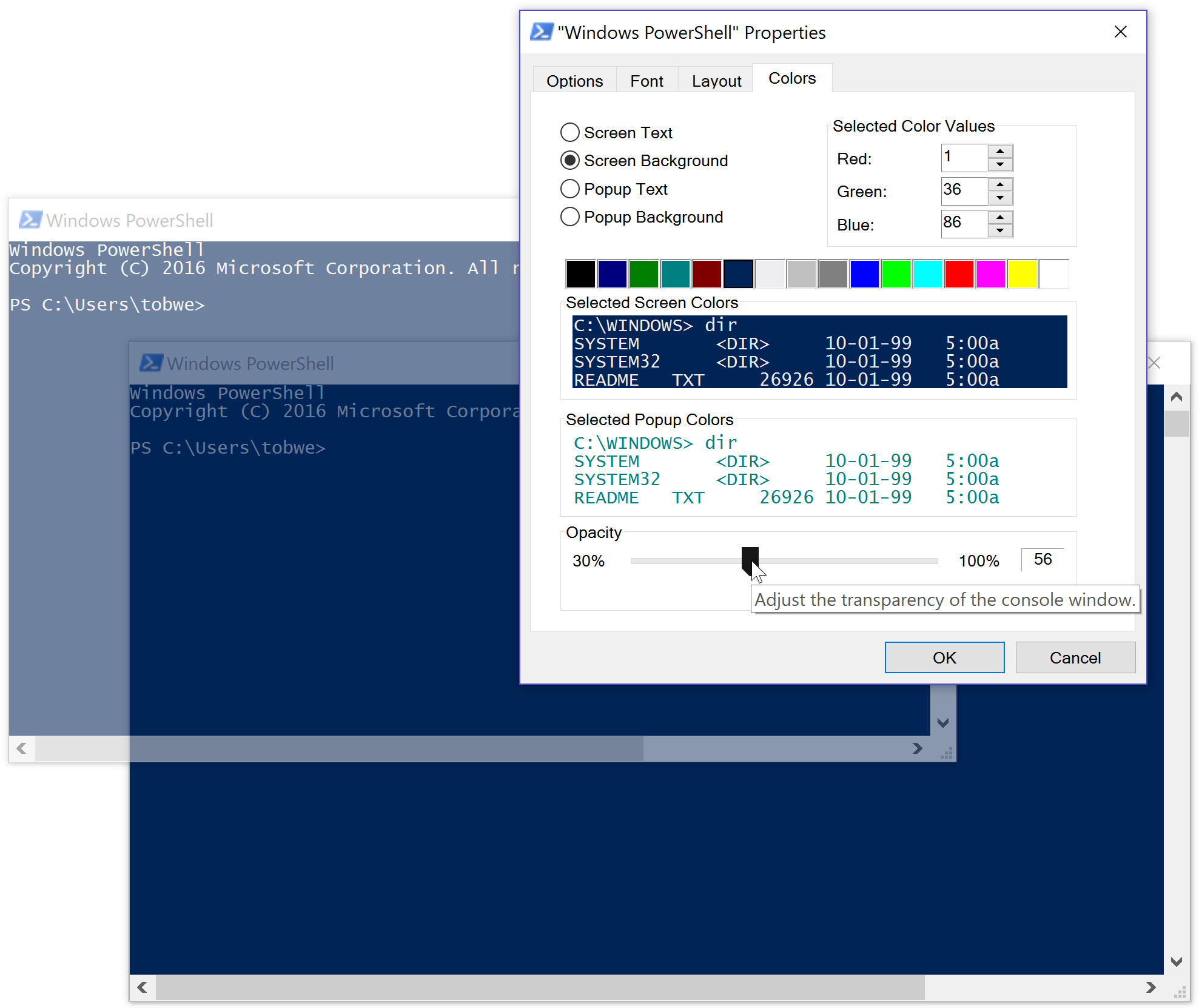Screen dimensions: 1199x1008
Task: Click the PowerShell icon in Properties title bar
Action: point(542,32)
